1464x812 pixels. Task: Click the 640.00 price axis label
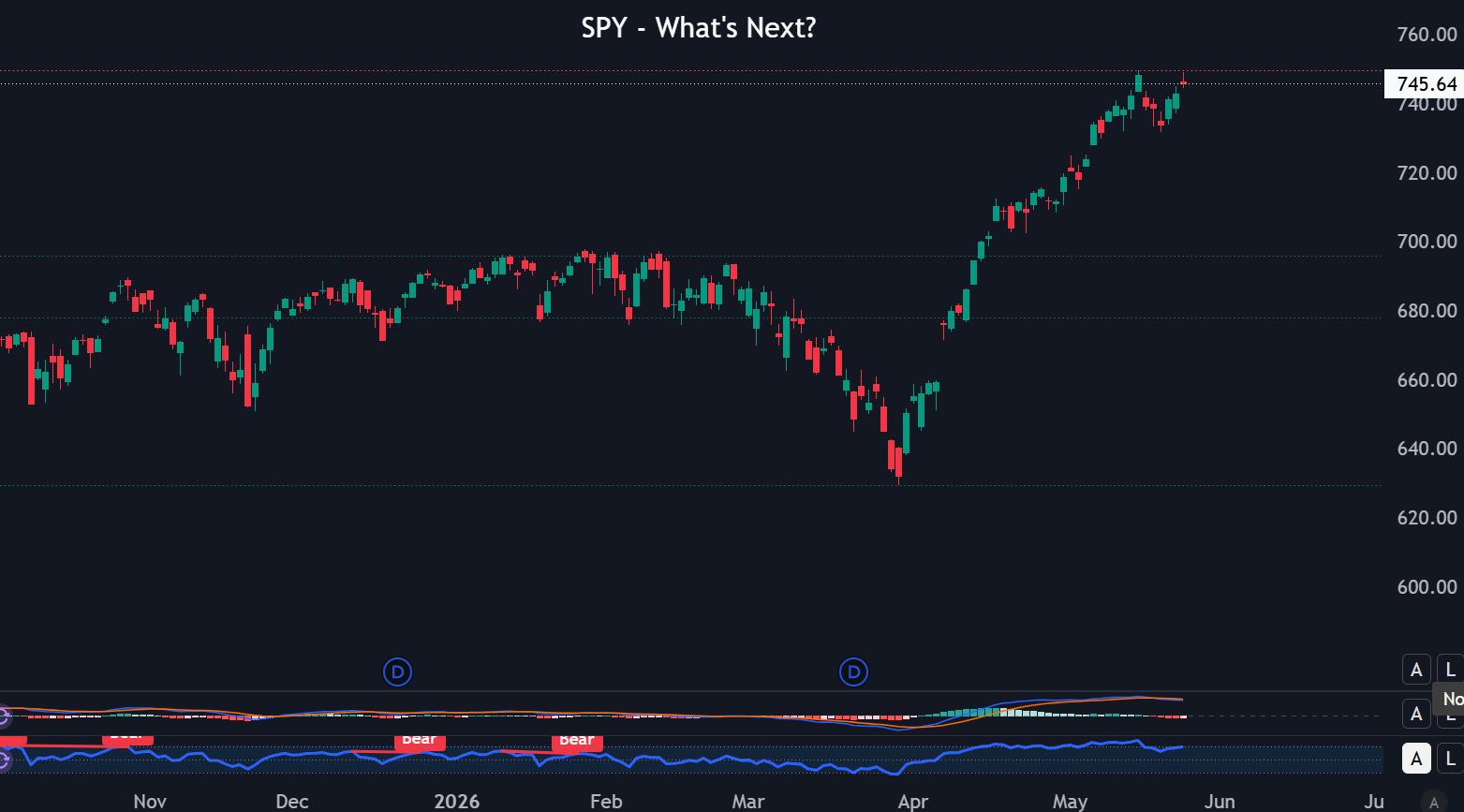tap(1427, 449)
